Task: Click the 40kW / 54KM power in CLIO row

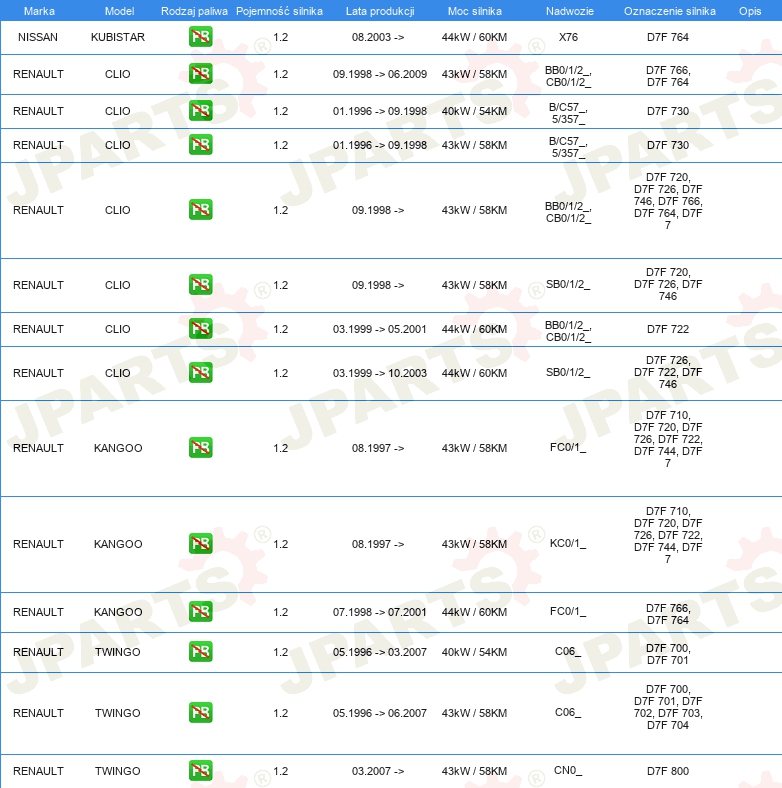Action: [x=474, y=111]
